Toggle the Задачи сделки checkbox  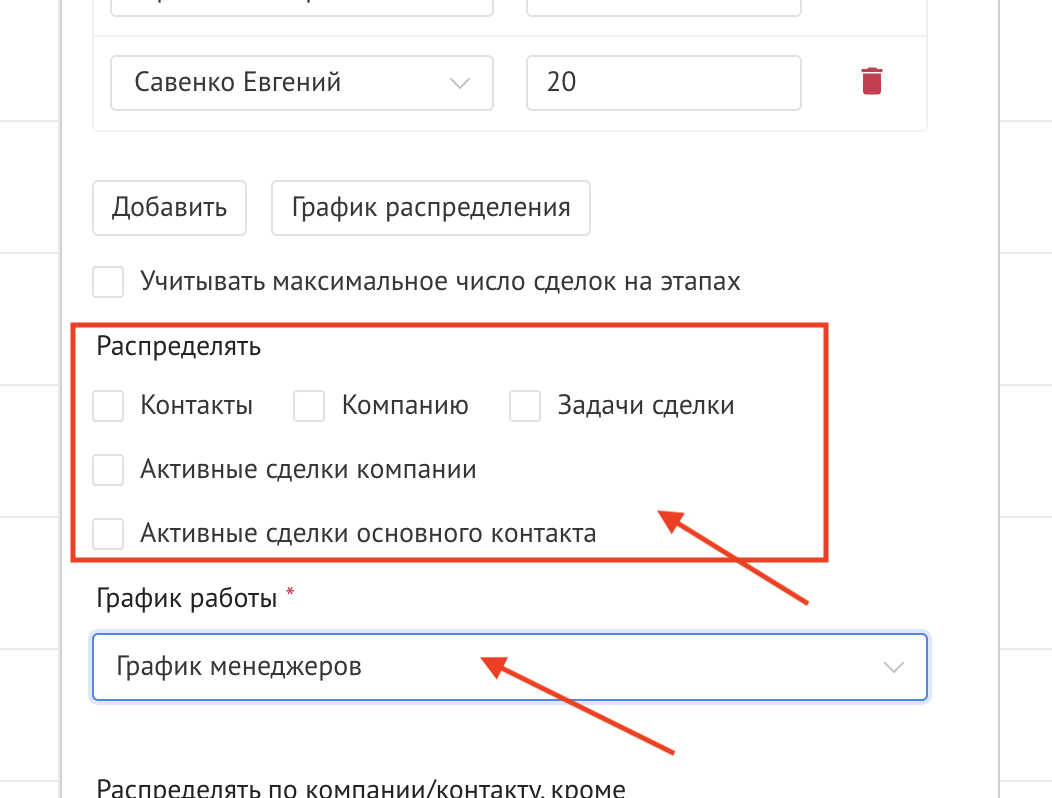pos(525,406)
